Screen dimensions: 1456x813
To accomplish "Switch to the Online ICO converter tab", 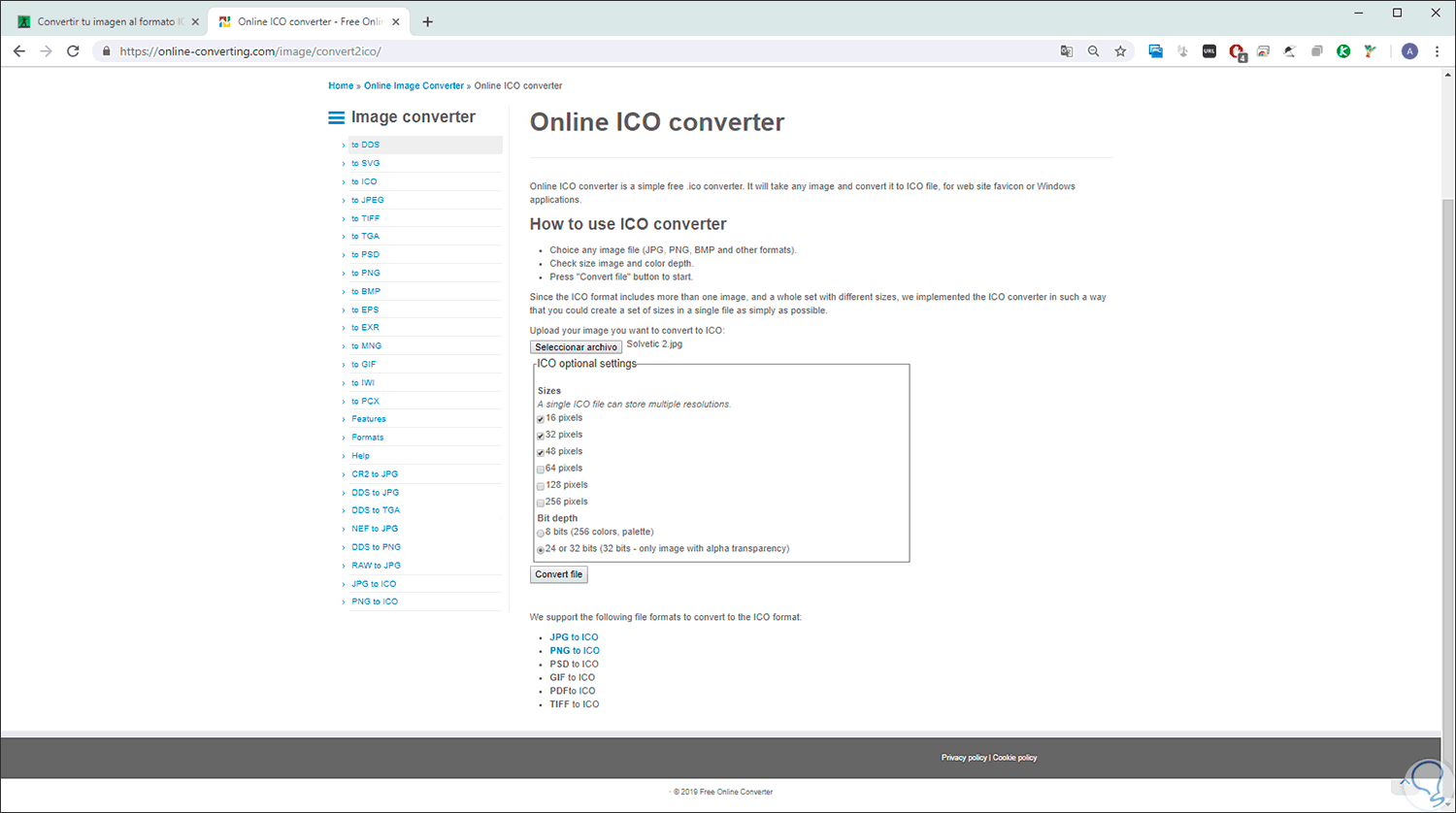I will click(x=309, y=21).
